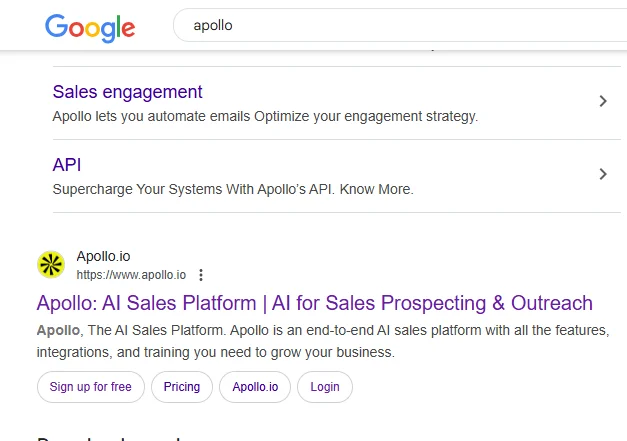This screenshot has width=627, height=441.
Task: Select the Pricing chip
Action: coord(182,387)
